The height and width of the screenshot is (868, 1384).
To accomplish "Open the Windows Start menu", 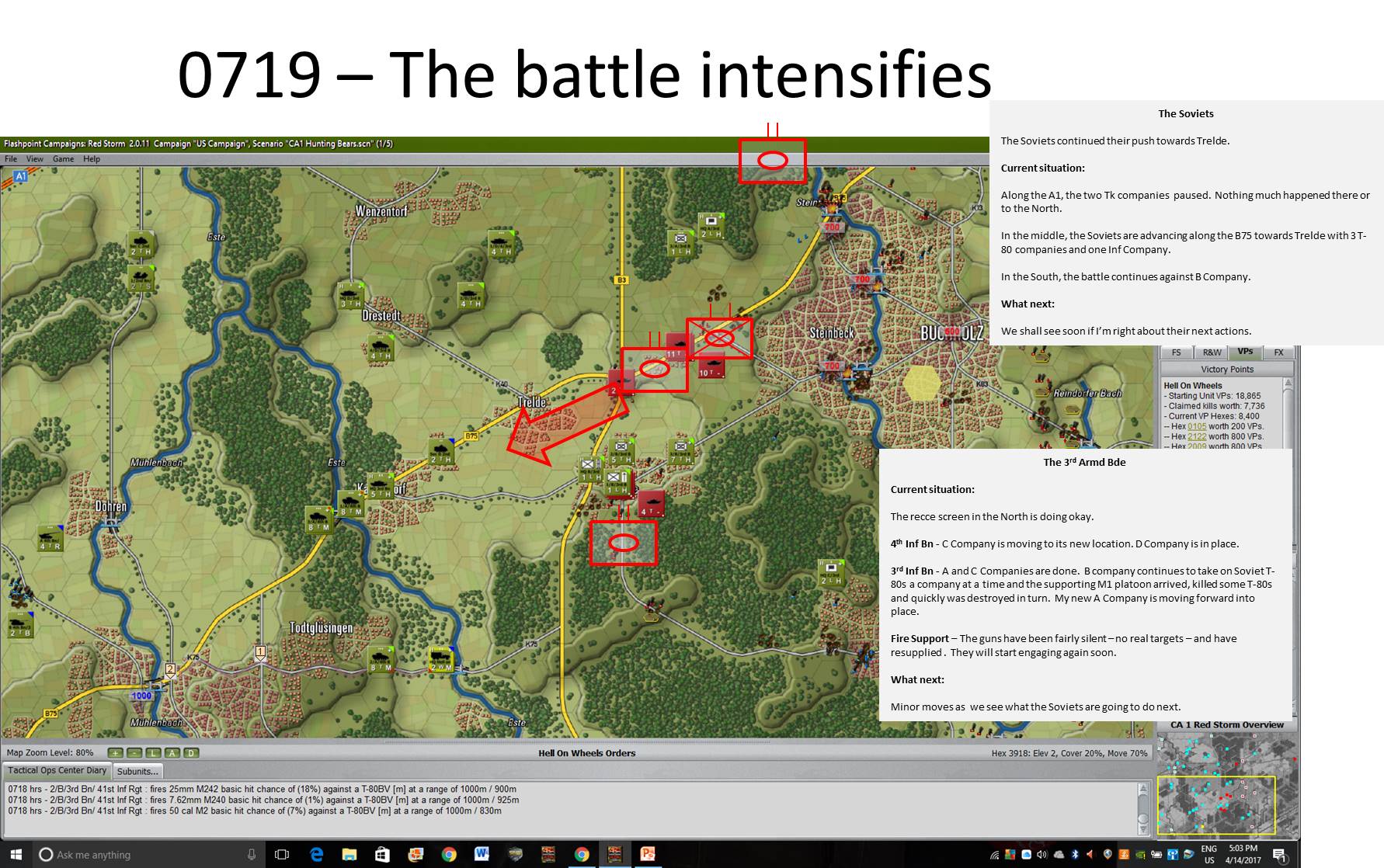I will (x=16, y=854).
